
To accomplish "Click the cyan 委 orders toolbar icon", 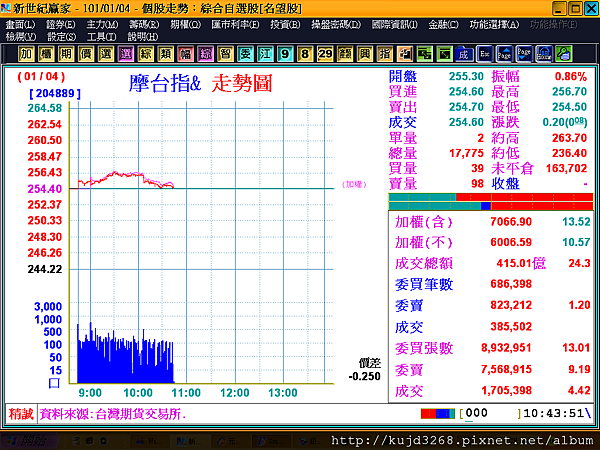I will coord(245,54).
